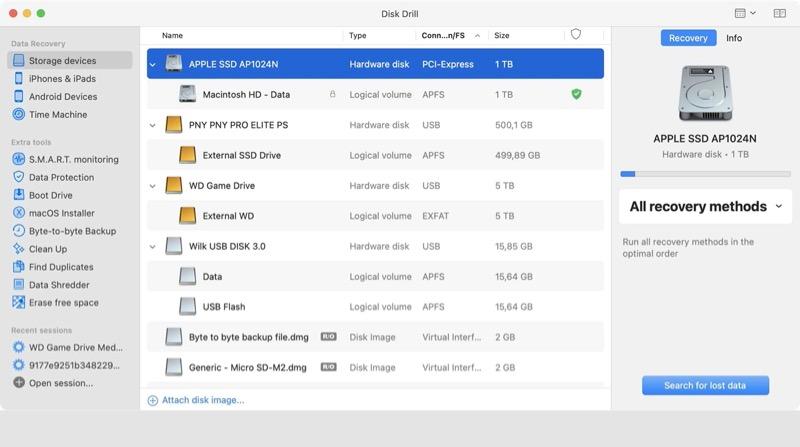
Task: Click R/O badge on Byte to byte backup file.dmg
Action: [x=329, y=336]
